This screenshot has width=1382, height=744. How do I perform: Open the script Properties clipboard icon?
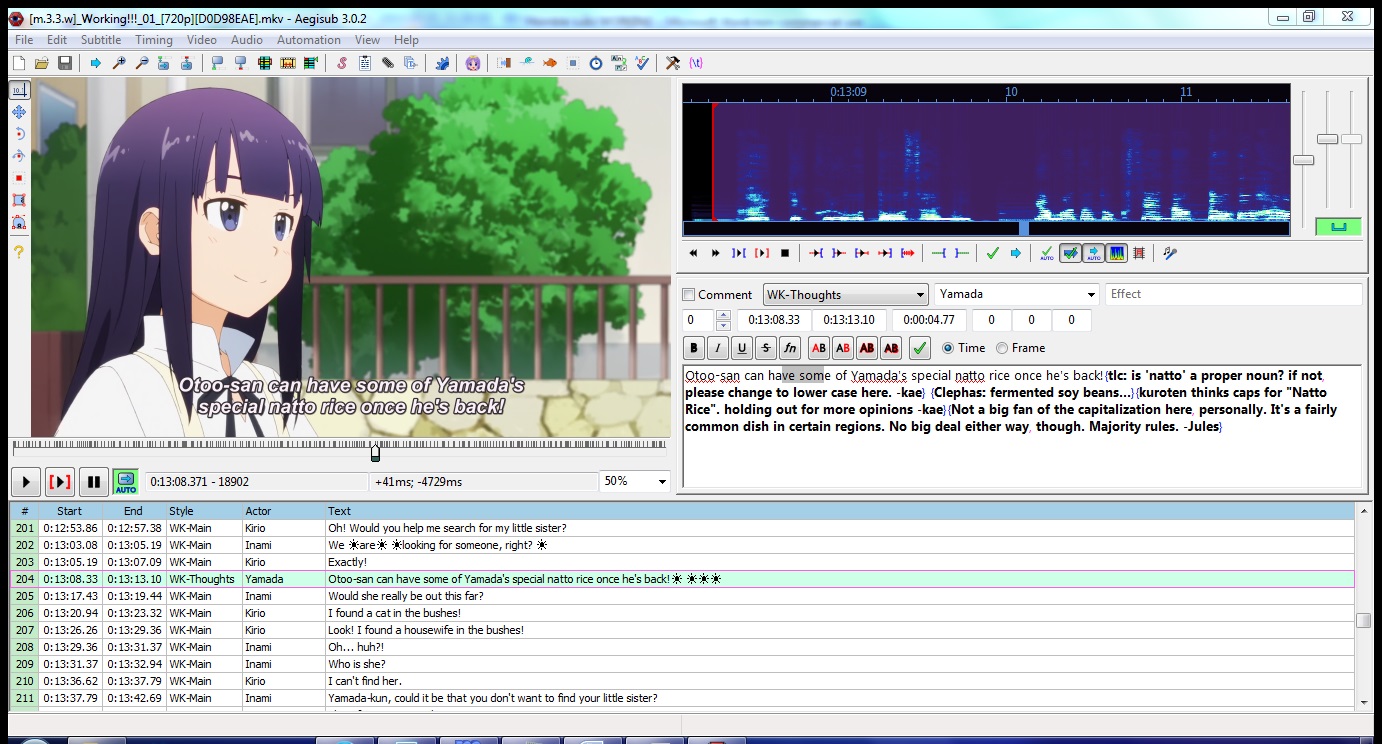(365, 63)
